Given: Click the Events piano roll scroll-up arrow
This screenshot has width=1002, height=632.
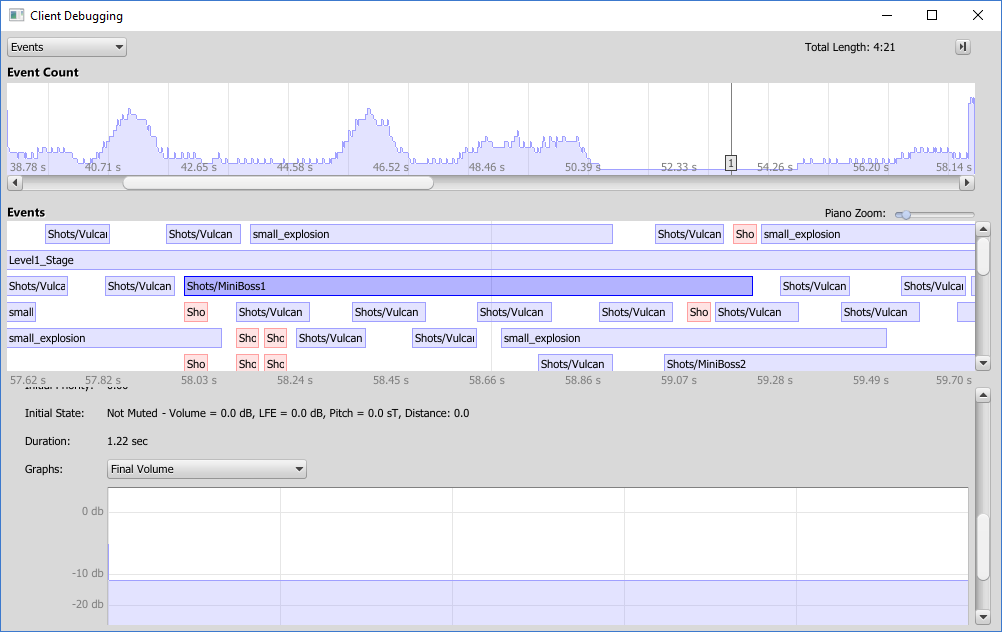Looking at the screenshot, I should click(983, 229).
